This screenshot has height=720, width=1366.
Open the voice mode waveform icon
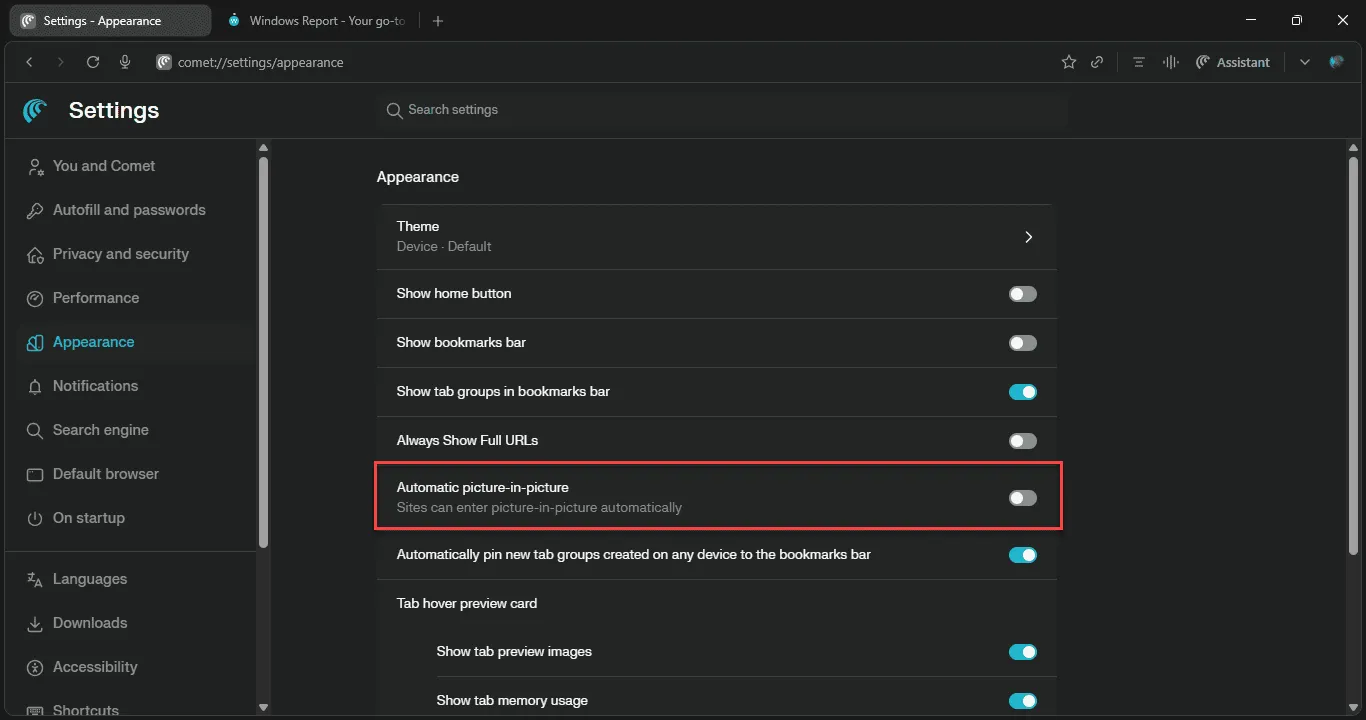1170,62
